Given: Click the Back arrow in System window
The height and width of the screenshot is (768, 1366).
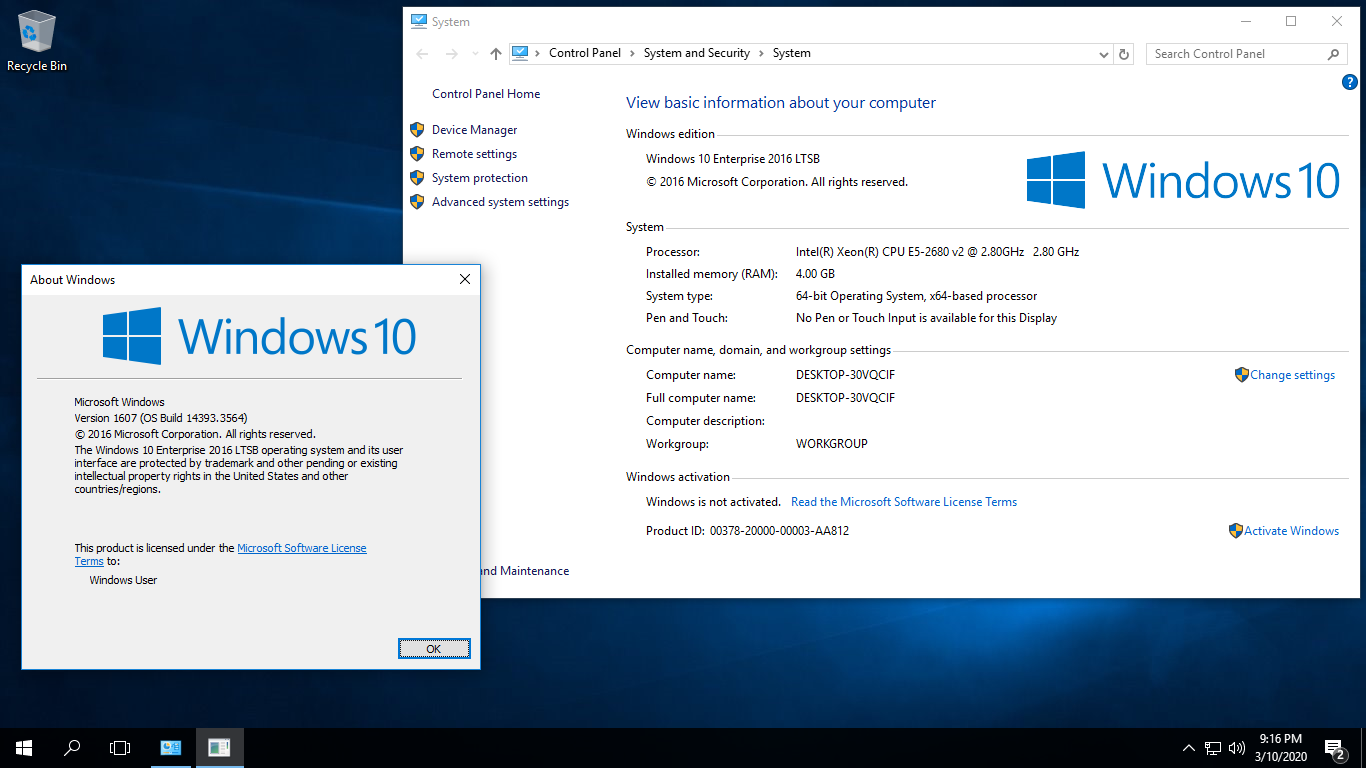Looking at the screenshot, I should point(422,54).
